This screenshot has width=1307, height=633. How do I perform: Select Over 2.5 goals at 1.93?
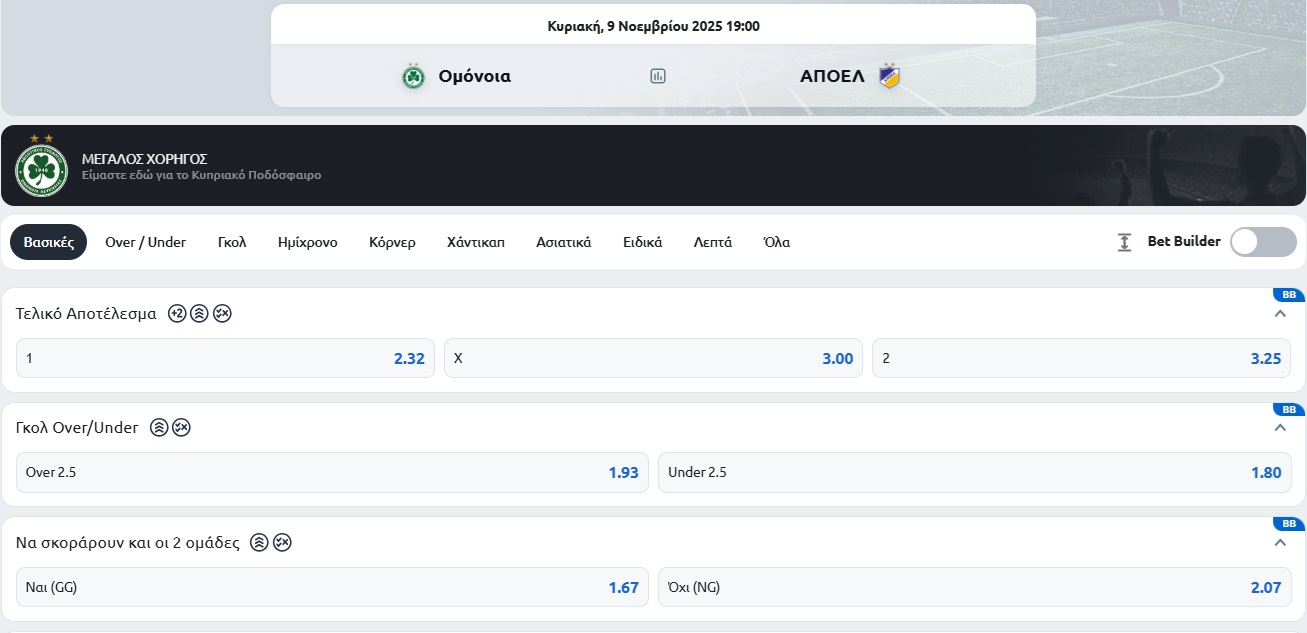click(x=332, y=472)
